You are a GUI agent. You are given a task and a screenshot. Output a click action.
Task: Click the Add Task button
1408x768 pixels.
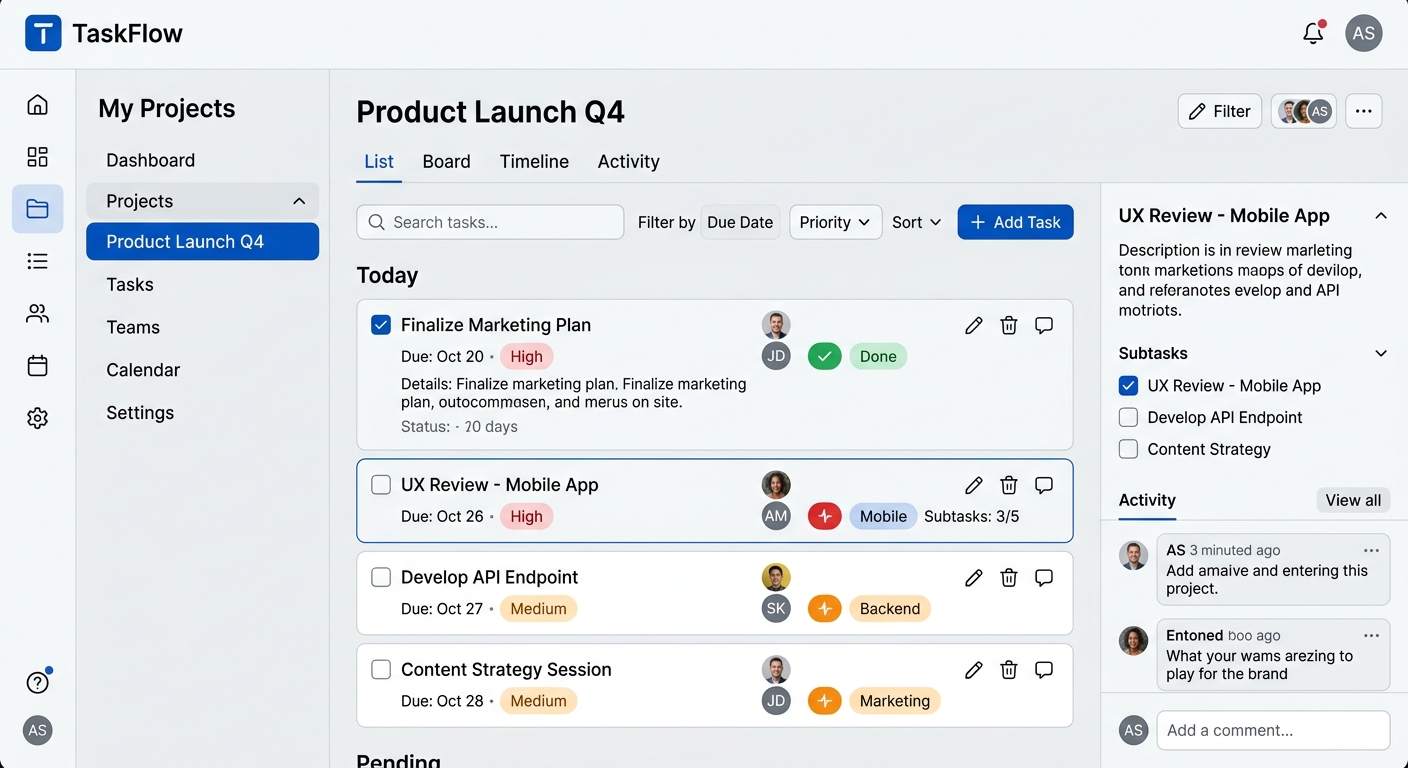point(1015,222)
